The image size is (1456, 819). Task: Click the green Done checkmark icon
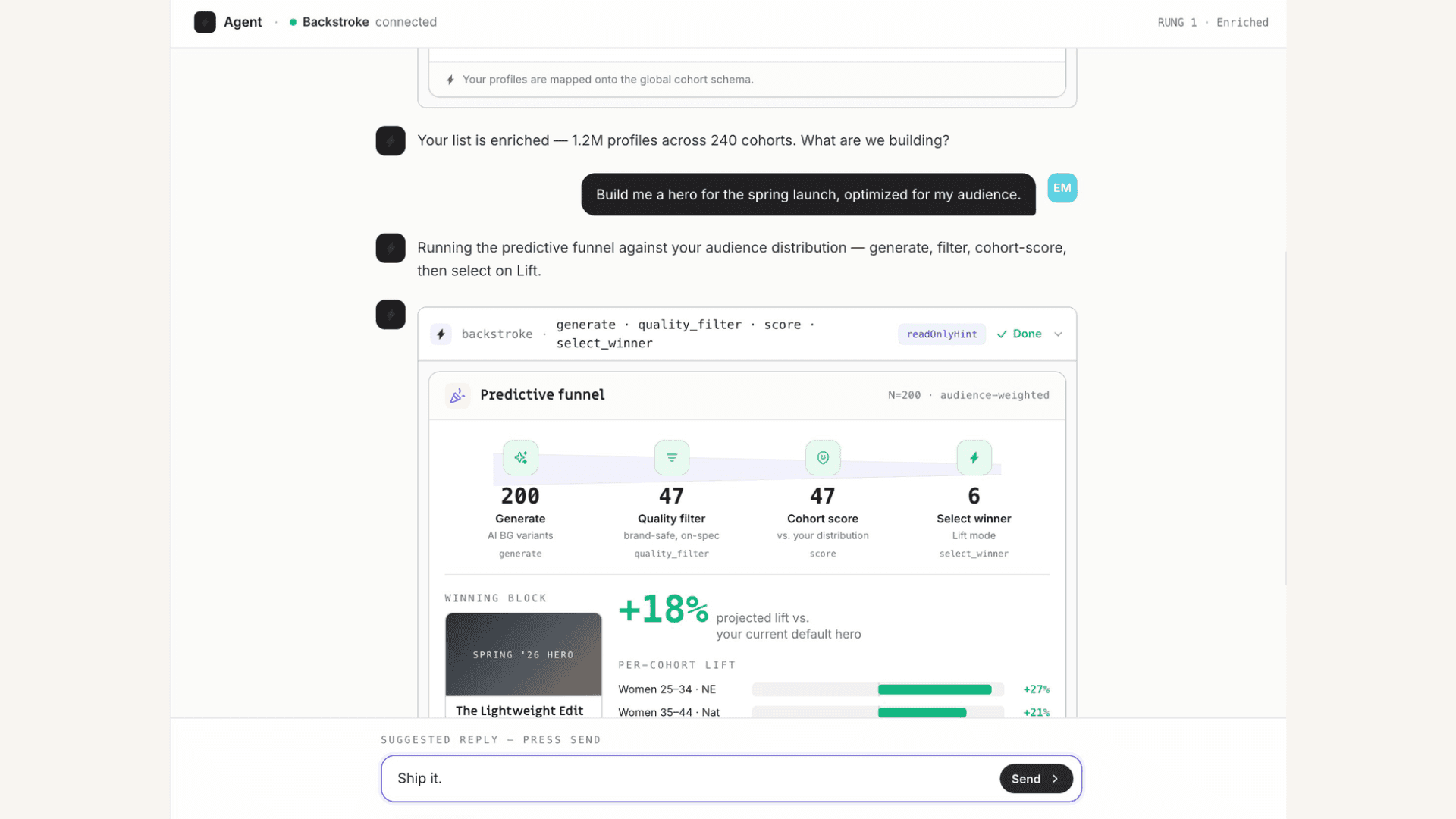click(x=1002, y=334)
